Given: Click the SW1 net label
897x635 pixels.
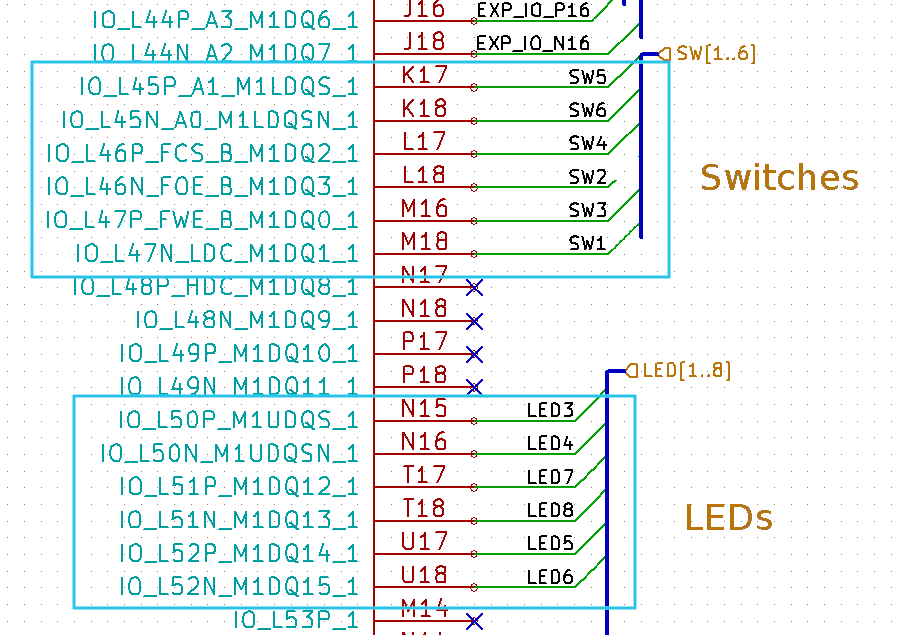Looking at the screenshot, I should tap(588, 243).
